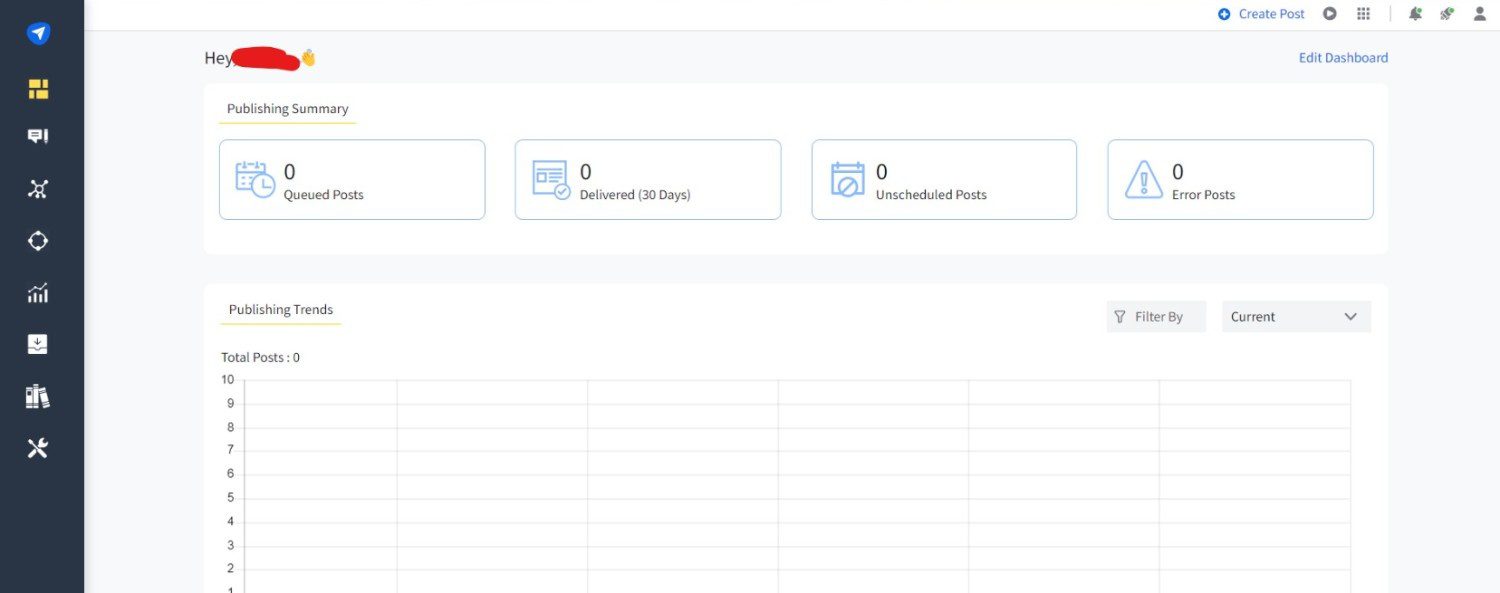
Task: Open the Filter By options
Action: 1156,316
